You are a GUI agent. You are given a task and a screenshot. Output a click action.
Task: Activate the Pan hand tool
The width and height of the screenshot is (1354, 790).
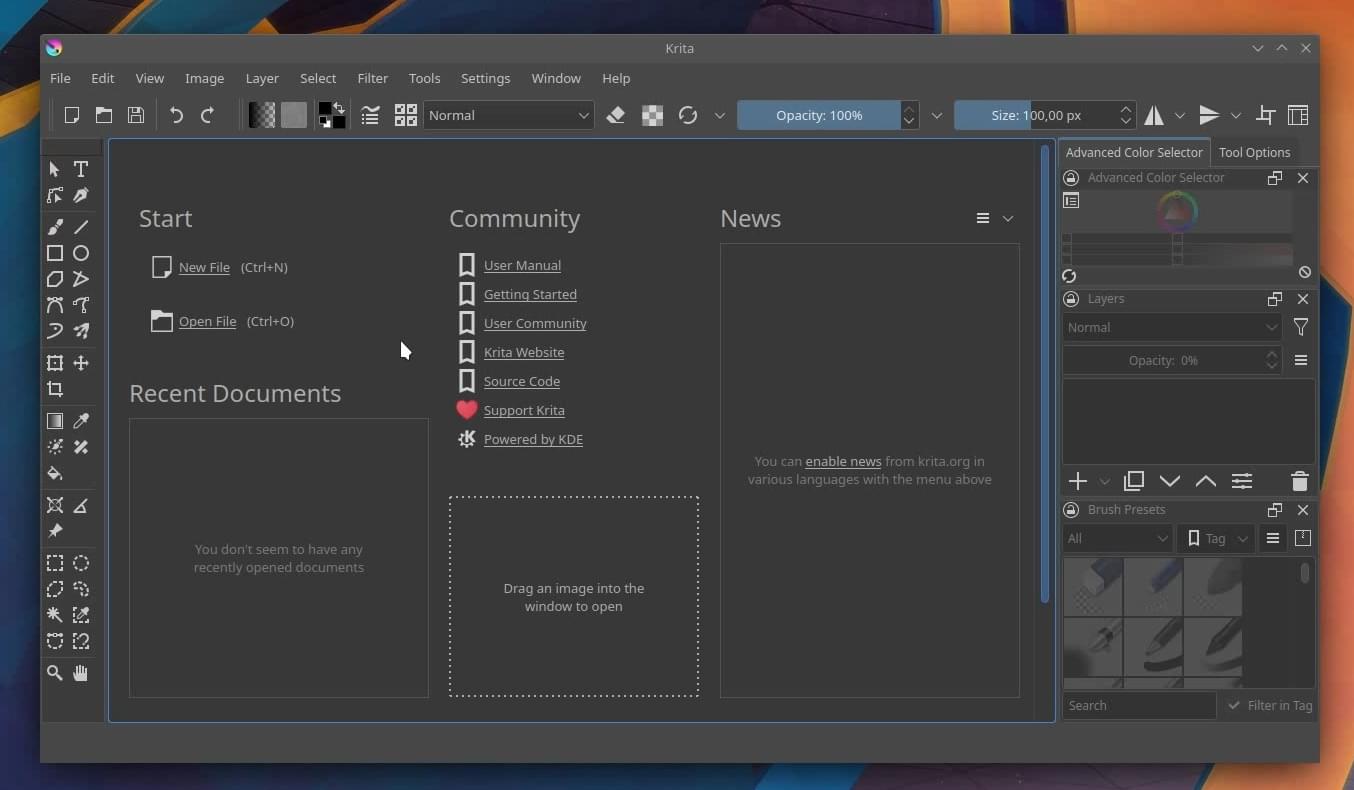81,673
